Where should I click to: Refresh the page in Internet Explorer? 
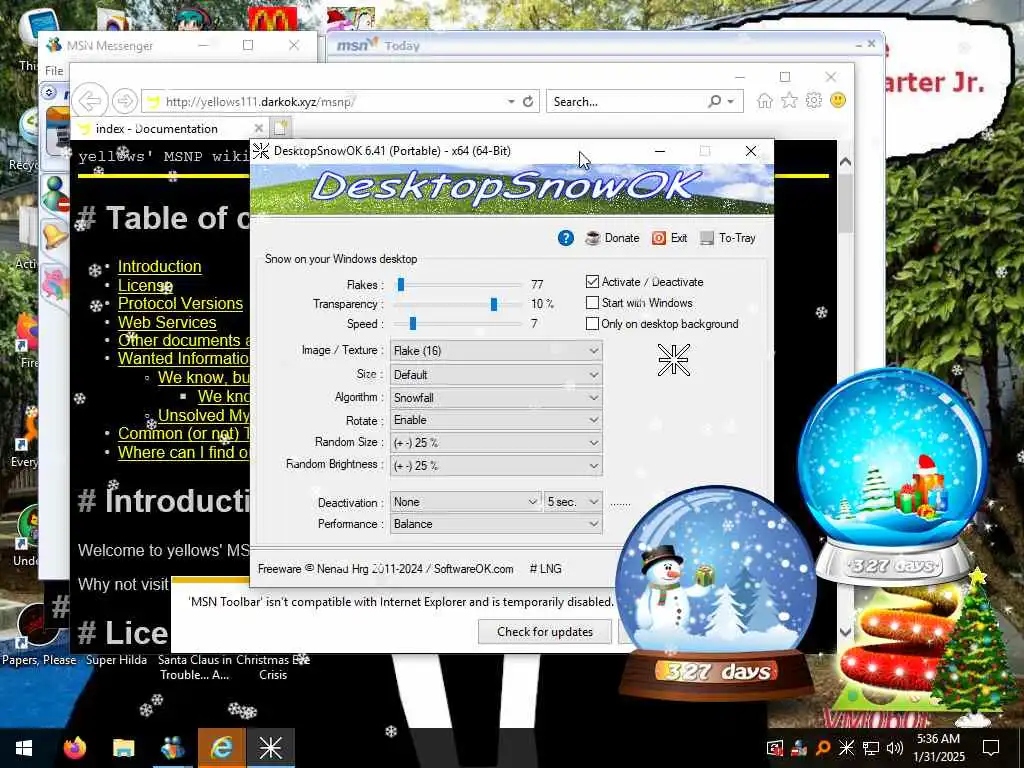[528, 102]
